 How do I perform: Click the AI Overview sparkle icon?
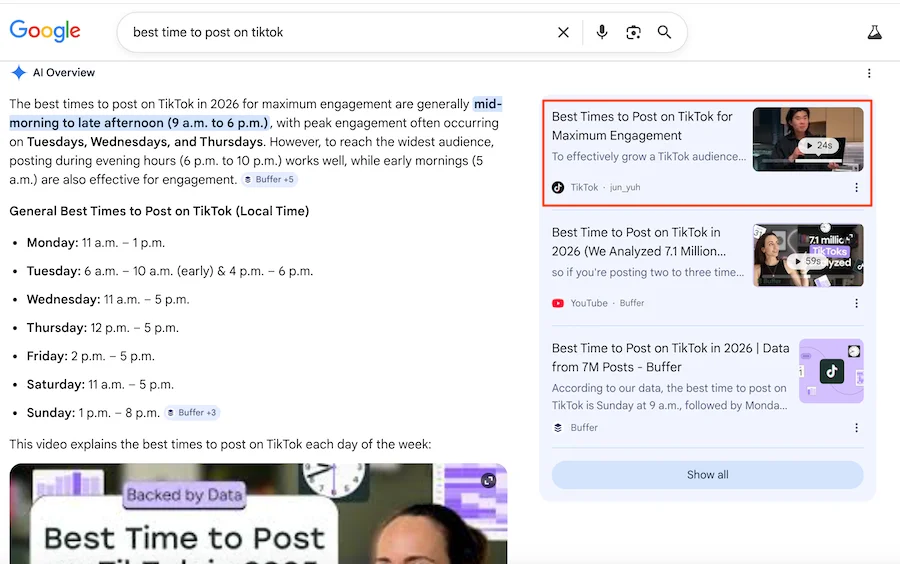pyautogui.click(x=18, y=72)
